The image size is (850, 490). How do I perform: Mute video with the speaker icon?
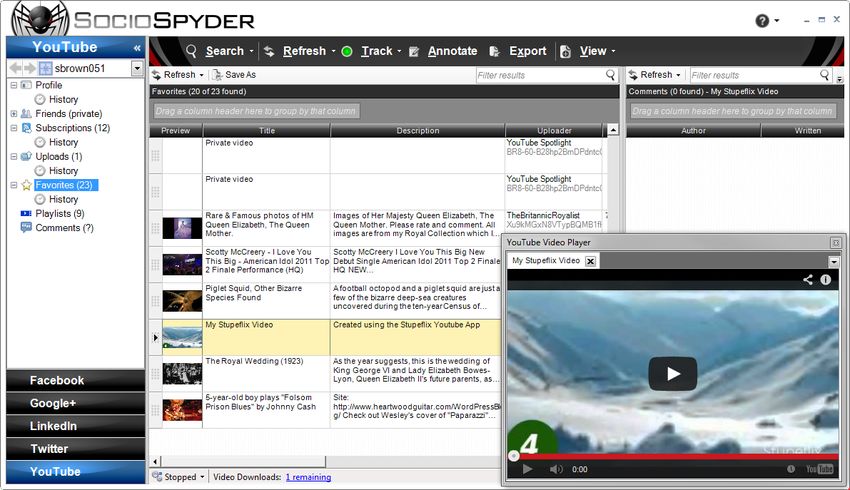556,469
